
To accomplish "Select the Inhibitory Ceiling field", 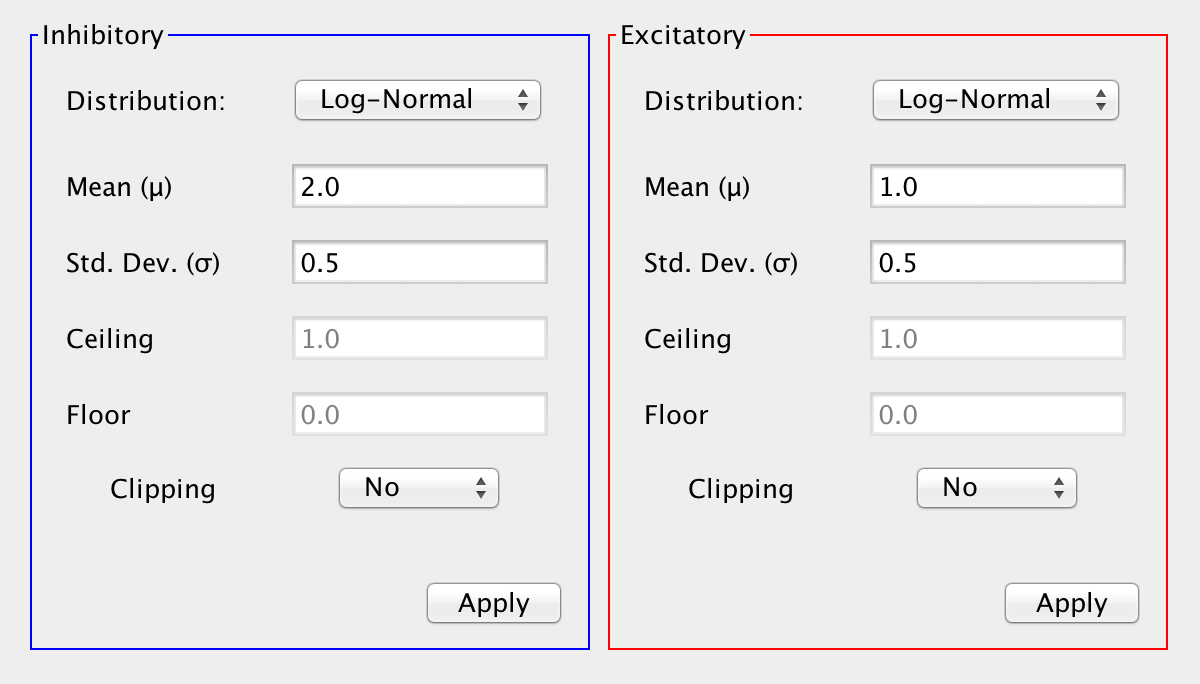I will tap(420, 339).
